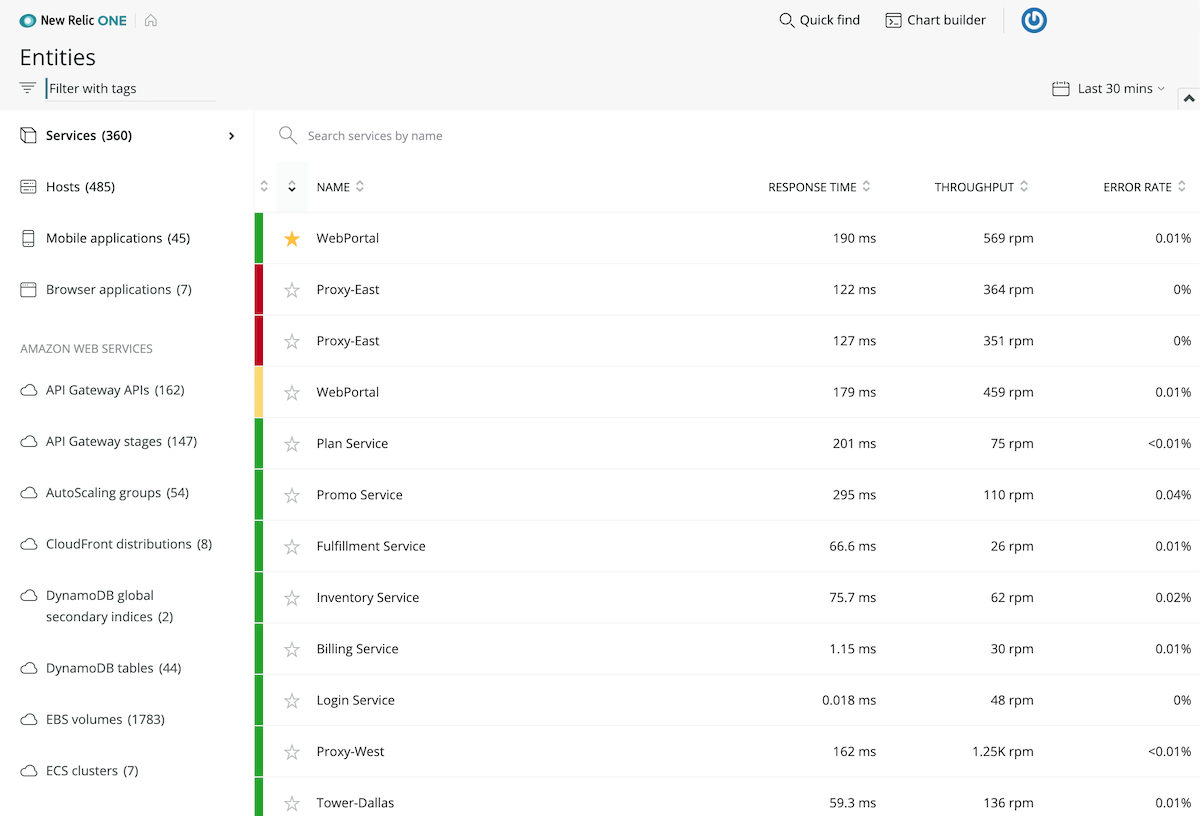Sort the table by ERROR RATE

pyautogui.click(x=1144, y=187)
